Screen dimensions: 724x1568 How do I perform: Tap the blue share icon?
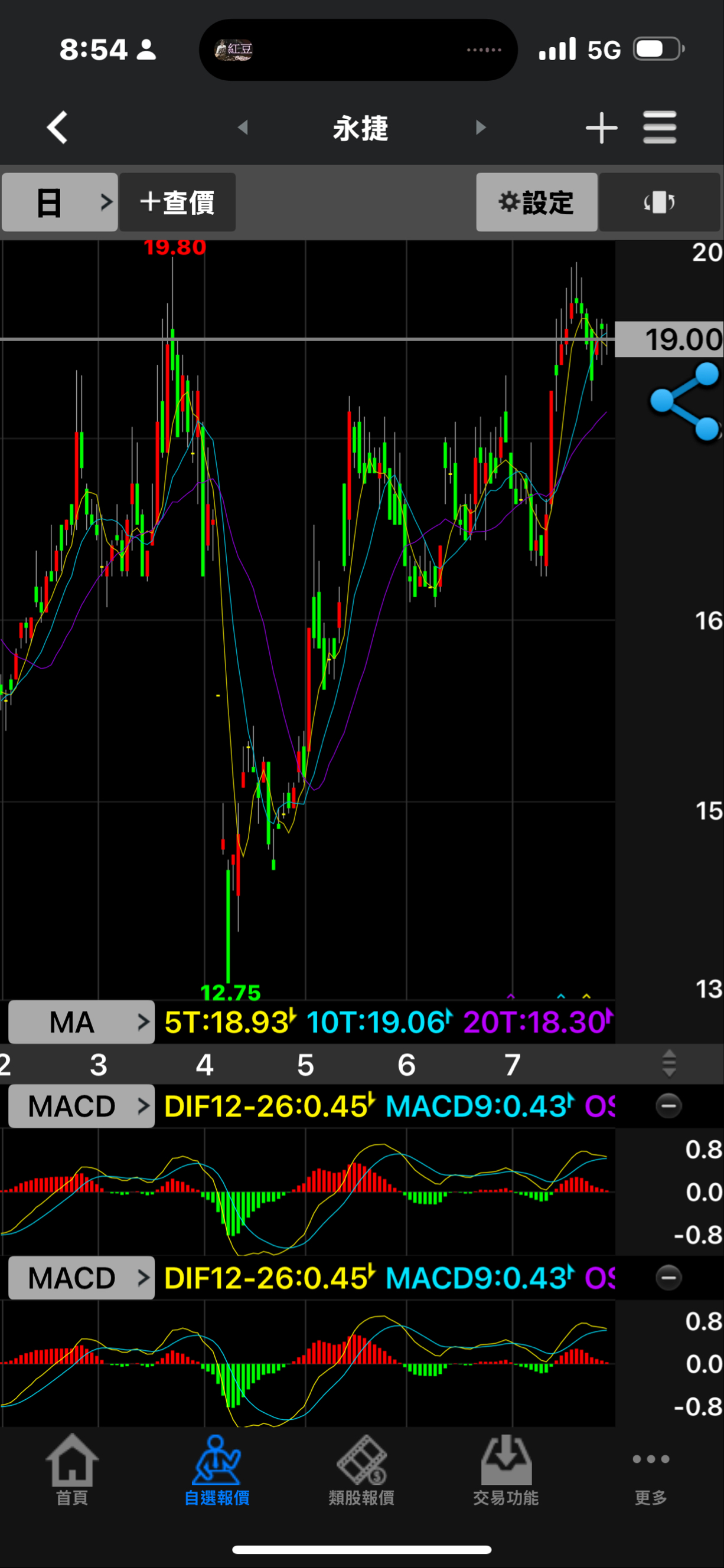686,402
